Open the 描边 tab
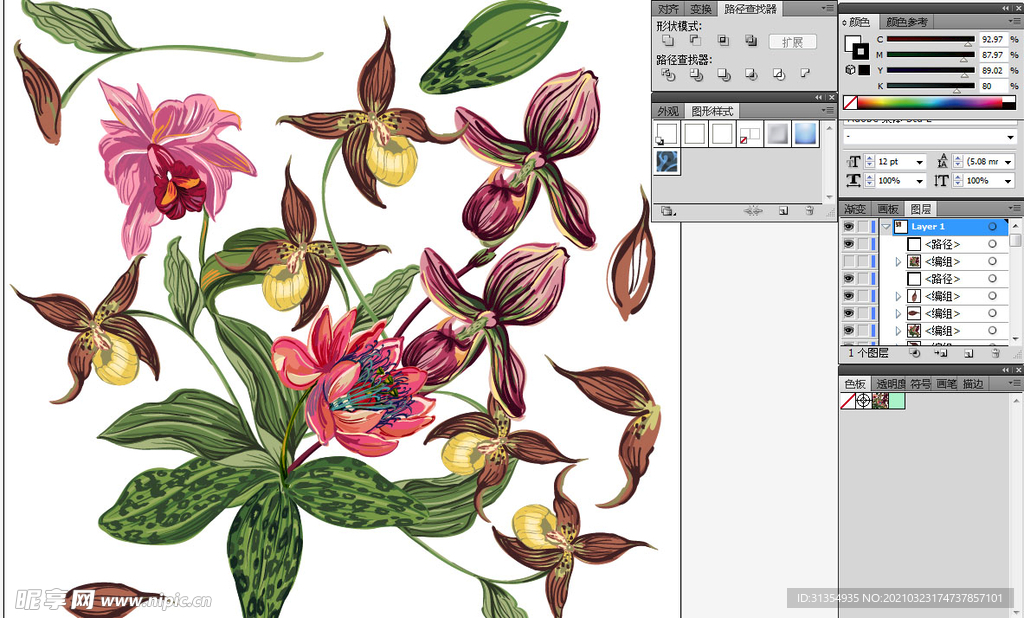 coord(973,384)
